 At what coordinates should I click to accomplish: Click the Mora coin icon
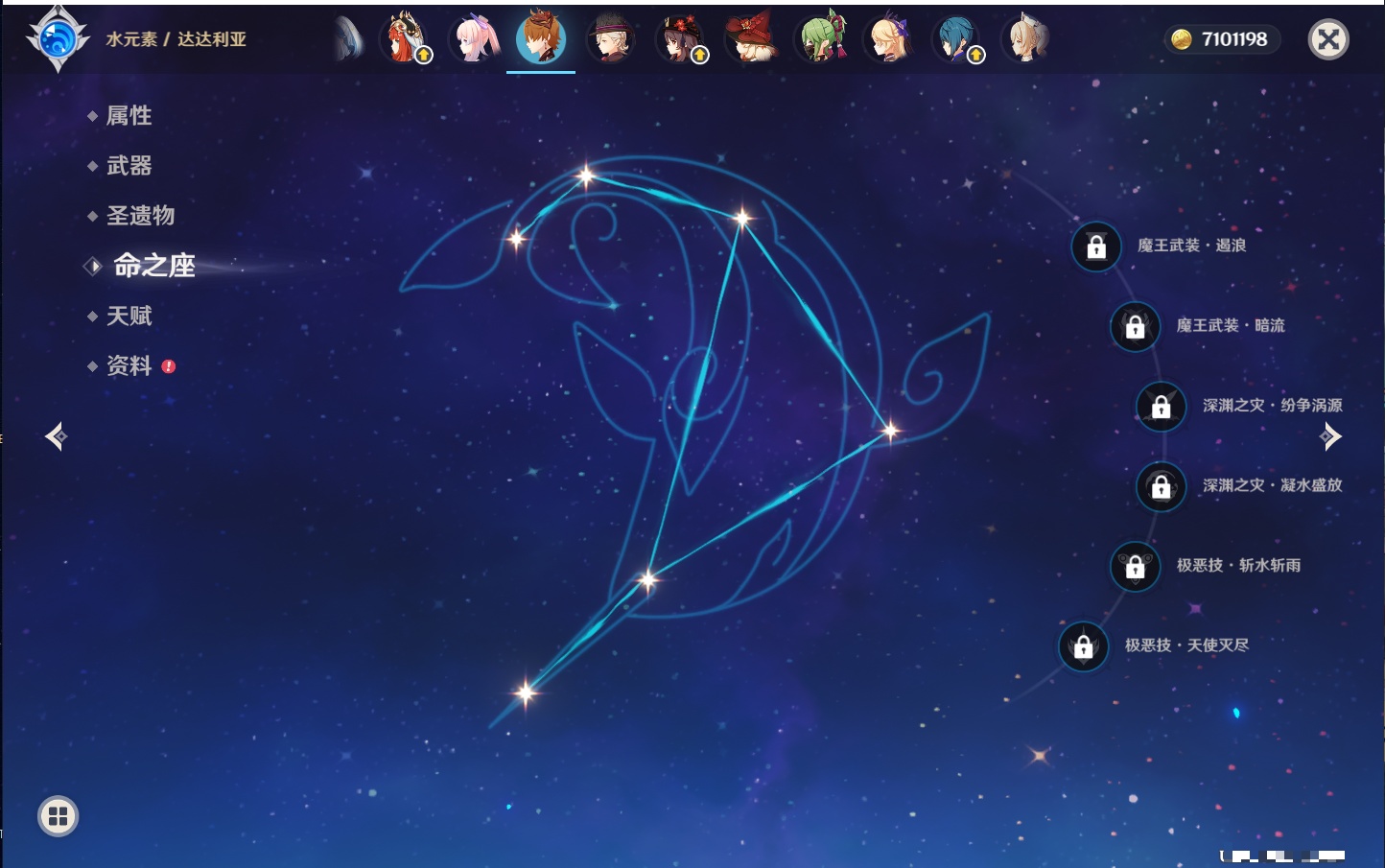point(1182,39)
